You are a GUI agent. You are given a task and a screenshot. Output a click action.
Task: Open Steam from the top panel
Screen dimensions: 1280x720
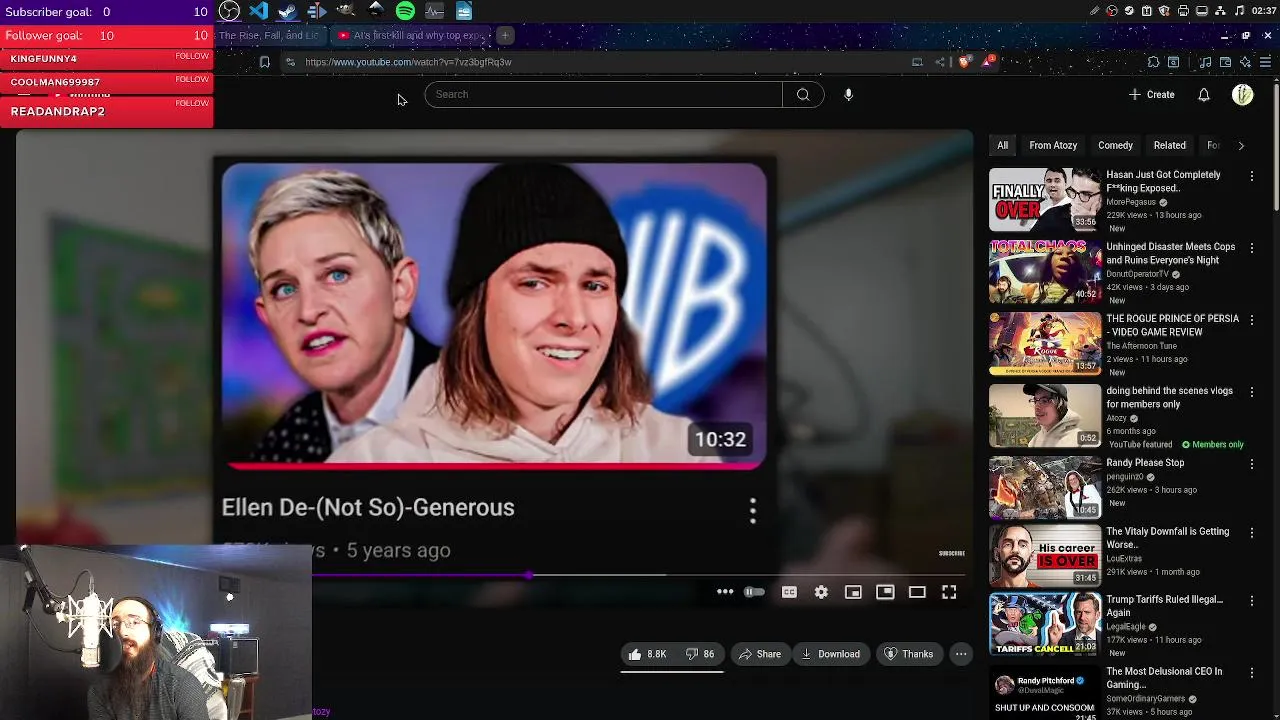[288, 11]
